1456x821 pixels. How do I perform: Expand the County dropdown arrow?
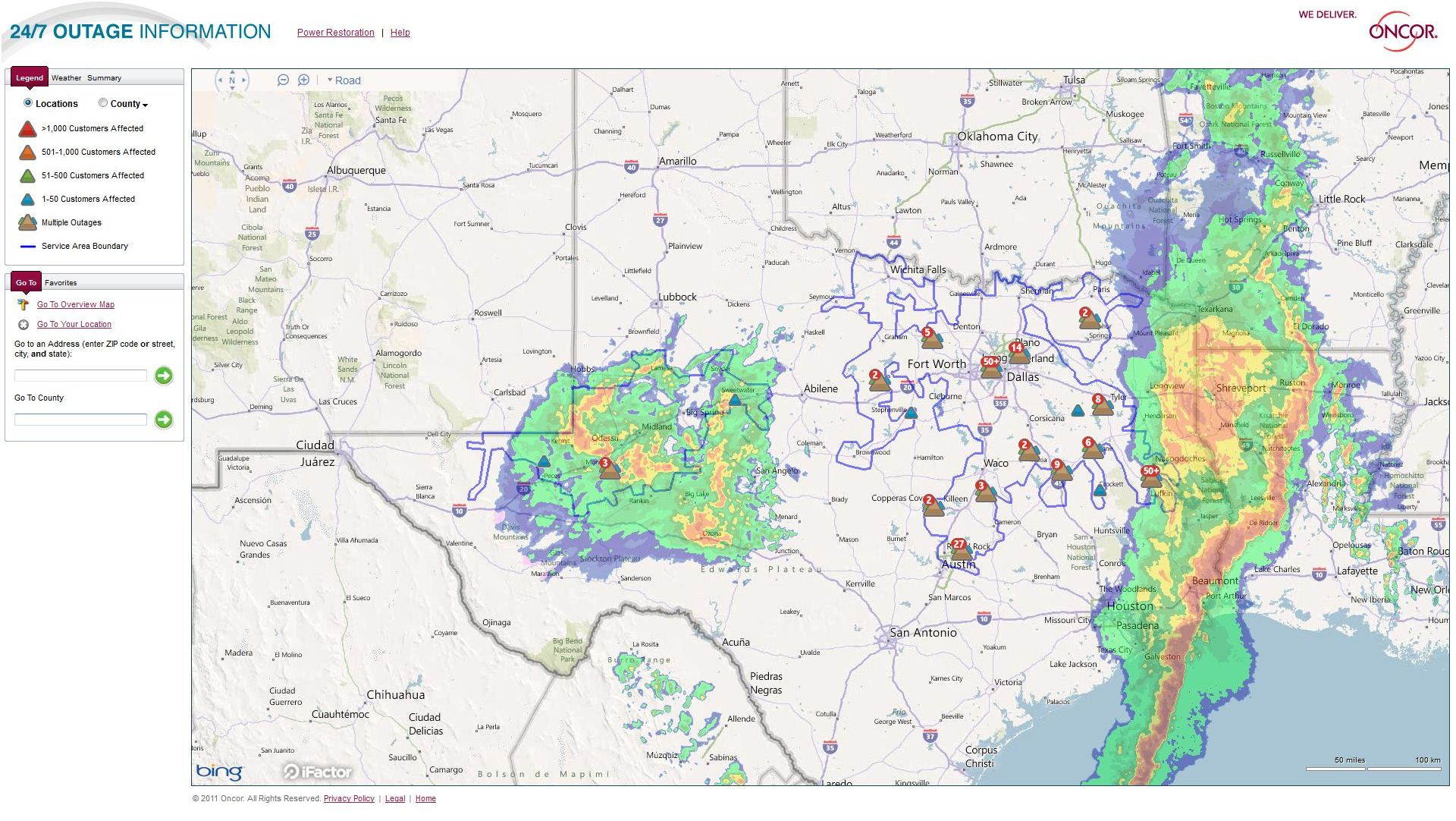click(145, 105)
